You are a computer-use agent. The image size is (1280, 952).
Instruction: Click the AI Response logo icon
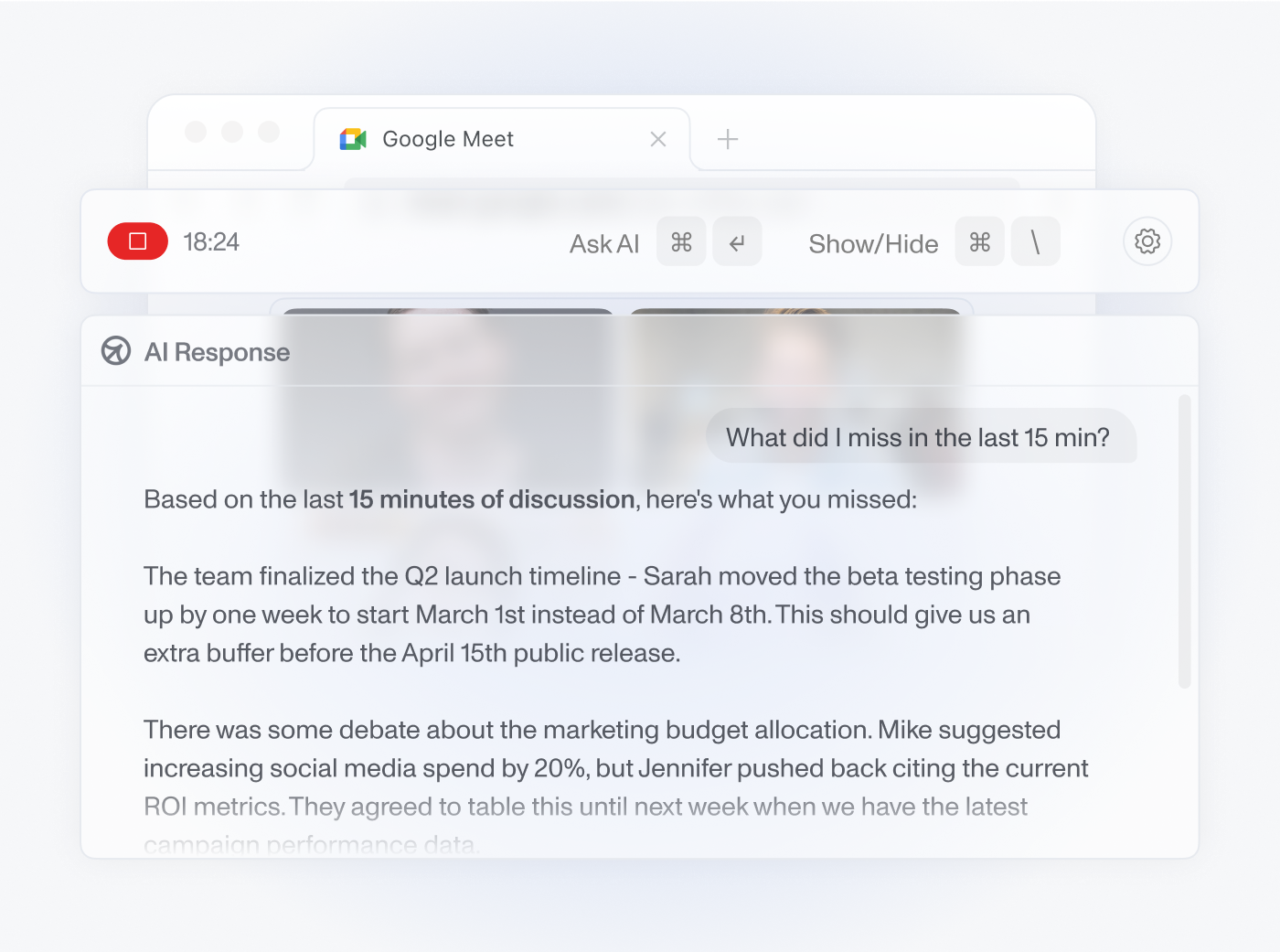tap(116, 351)
